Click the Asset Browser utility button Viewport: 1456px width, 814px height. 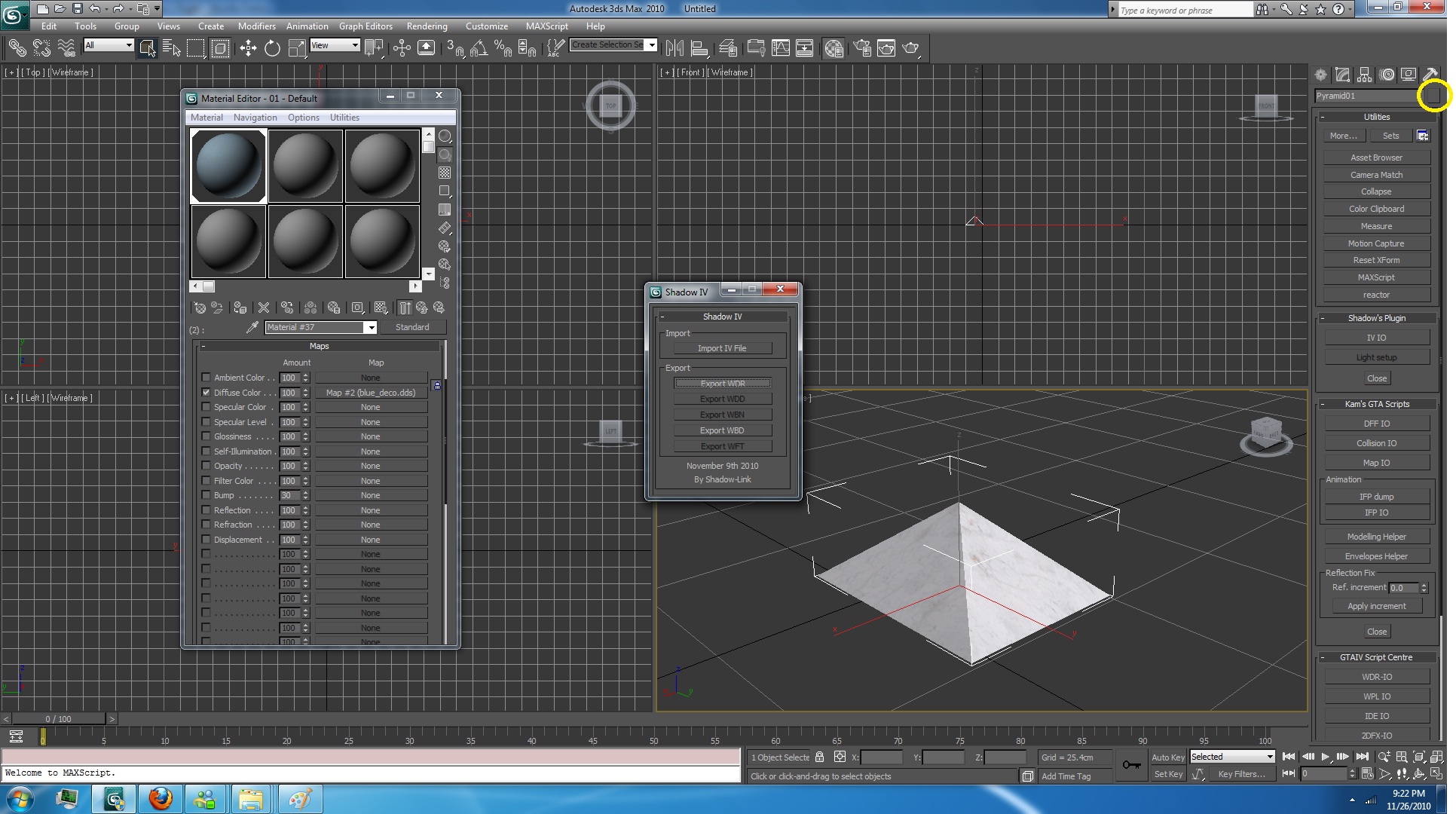coord(1376,158)
